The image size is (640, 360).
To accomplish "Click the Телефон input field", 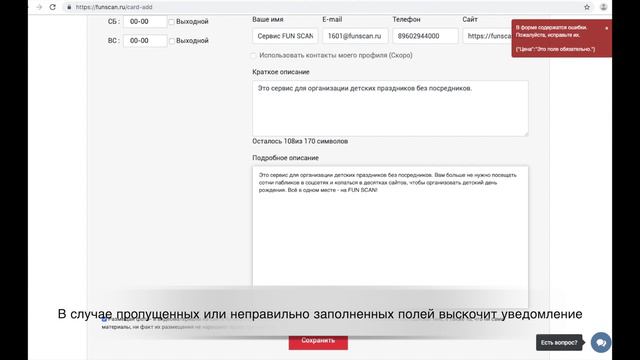I will point(425,36).
